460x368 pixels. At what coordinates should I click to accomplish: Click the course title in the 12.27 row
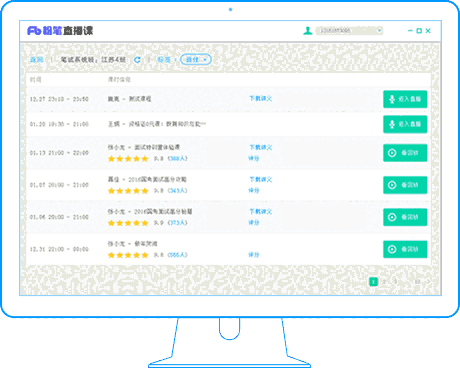point(129,99)
